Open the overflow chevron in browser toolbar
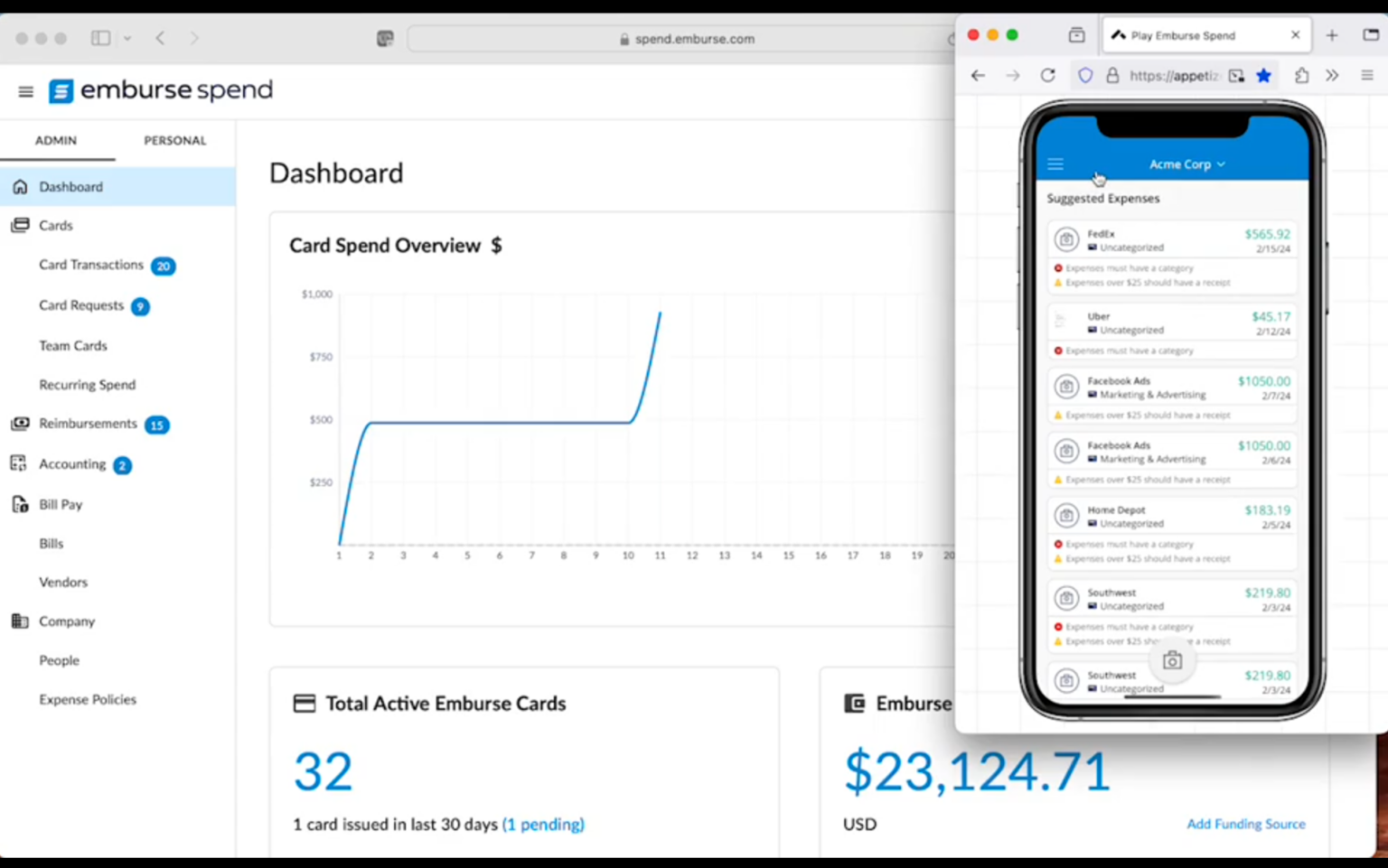Screen dimensions: 1388x868 coord(1332,76)
